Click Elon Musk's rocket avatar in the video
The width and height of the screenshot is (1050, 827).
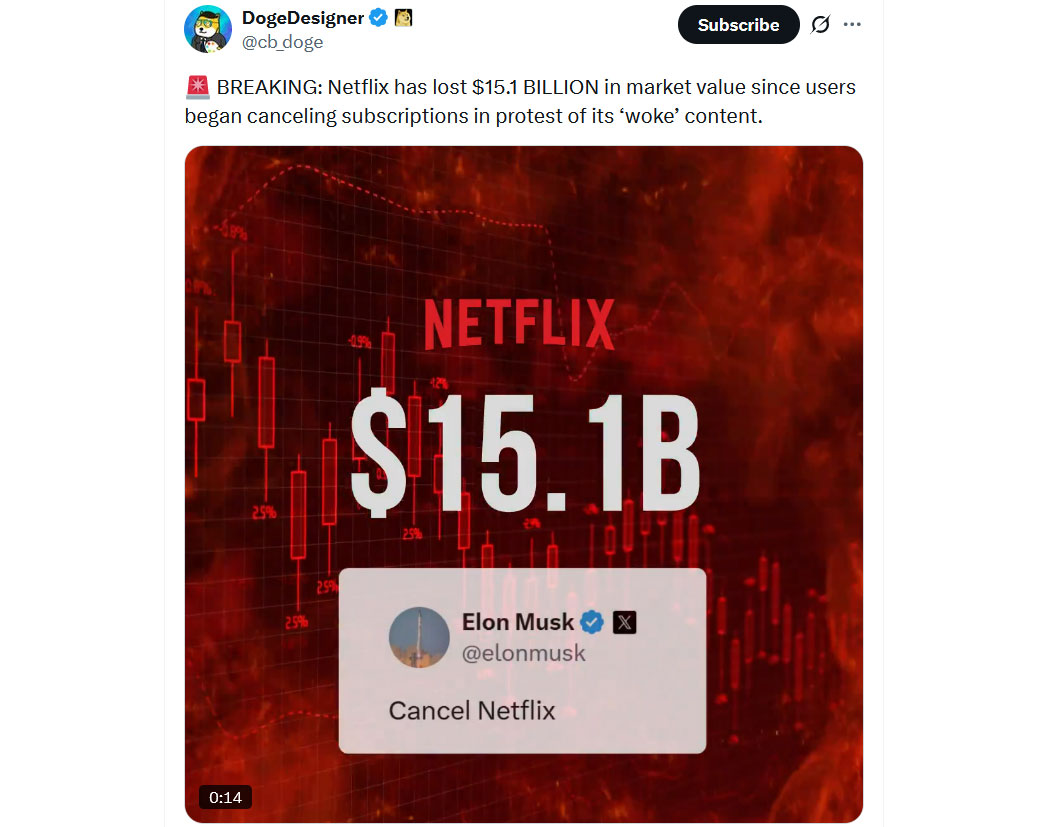click(419, 637)
